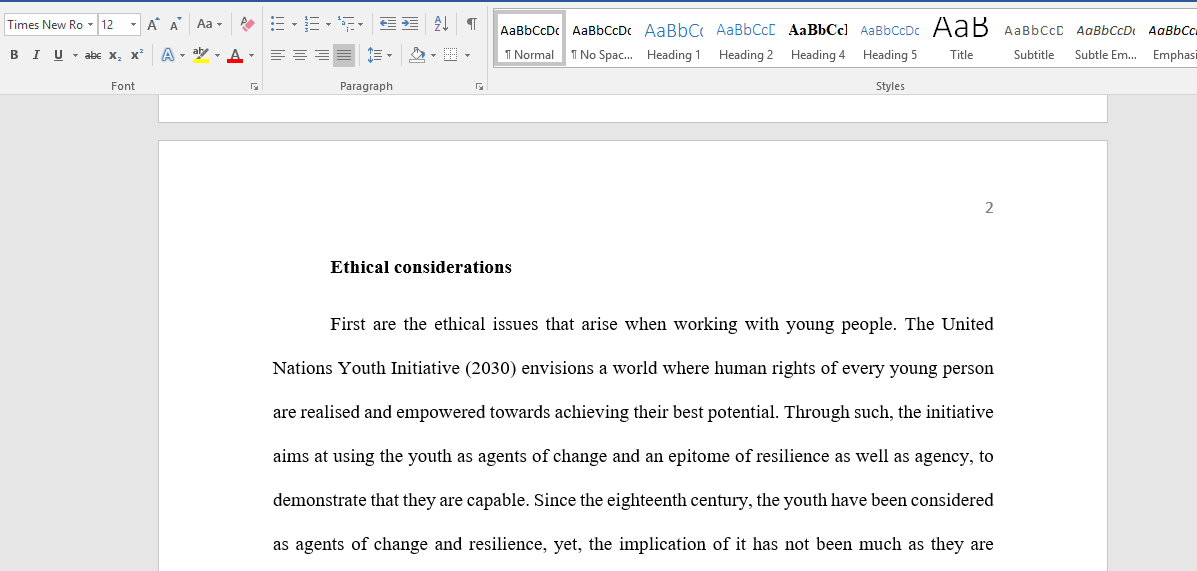This screenshot has width=1197, height=571.
Task: Click the Ethical considerations heading
Action: [x=421, y=267]
